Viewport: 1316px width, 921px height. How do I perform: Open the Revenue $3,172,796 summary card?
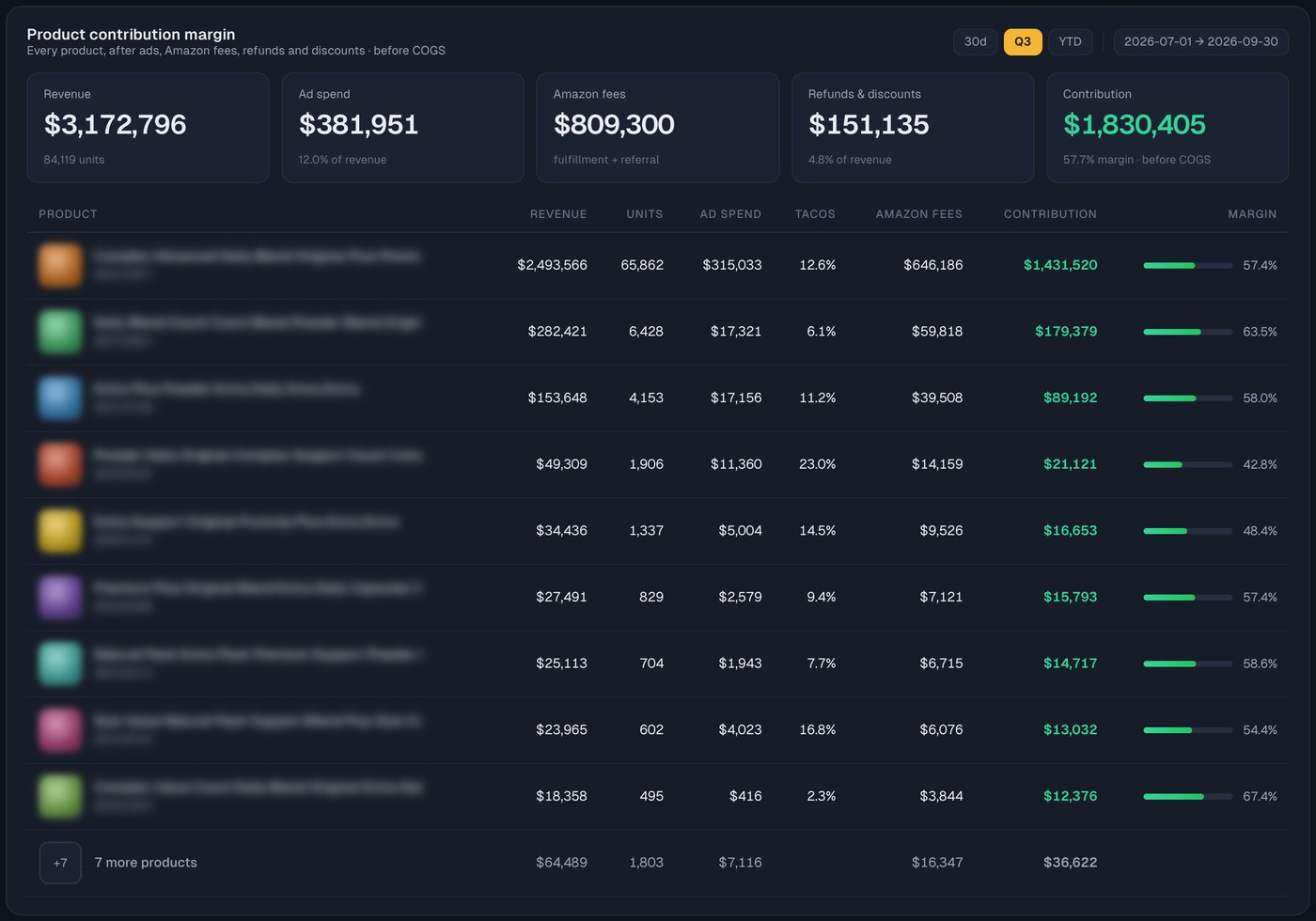(x=148, y=128)
